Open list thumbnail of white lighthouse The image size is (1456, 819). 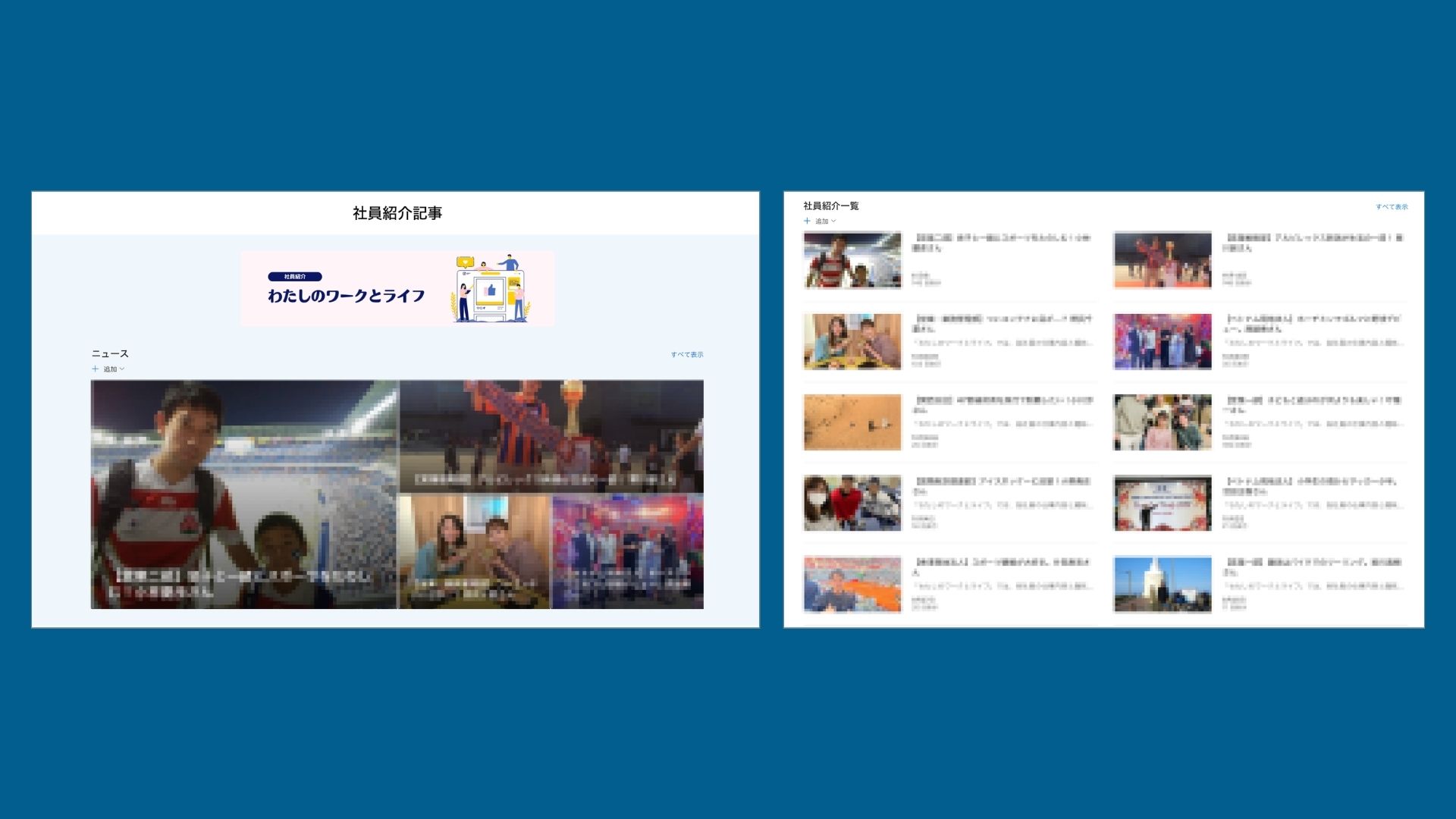coord(1162,585)
